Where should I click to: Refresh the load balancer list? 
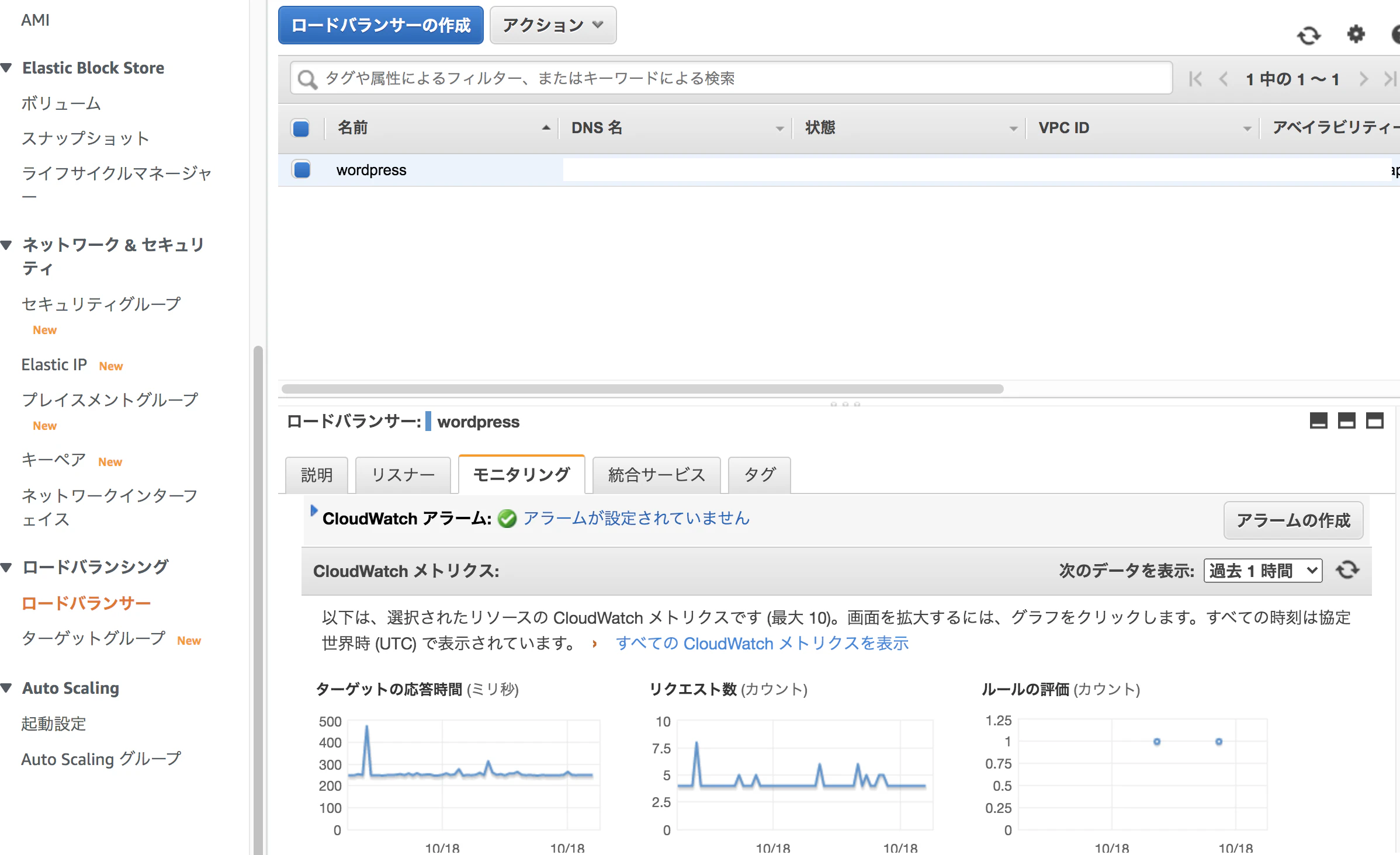pos(1309,36)
